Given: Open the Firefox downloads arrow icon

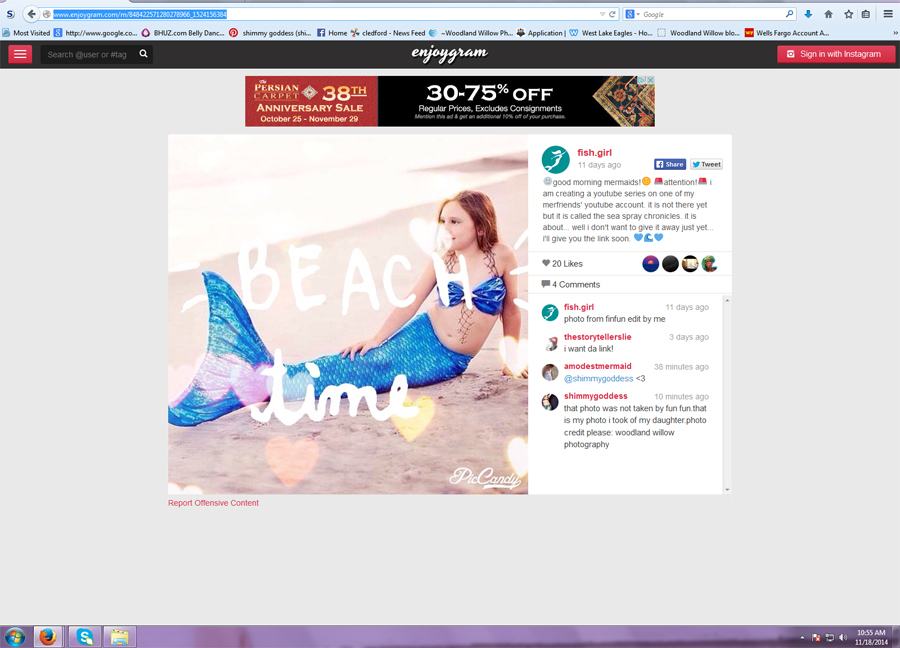Looking at the screenshot, I should tap(808, 14).
